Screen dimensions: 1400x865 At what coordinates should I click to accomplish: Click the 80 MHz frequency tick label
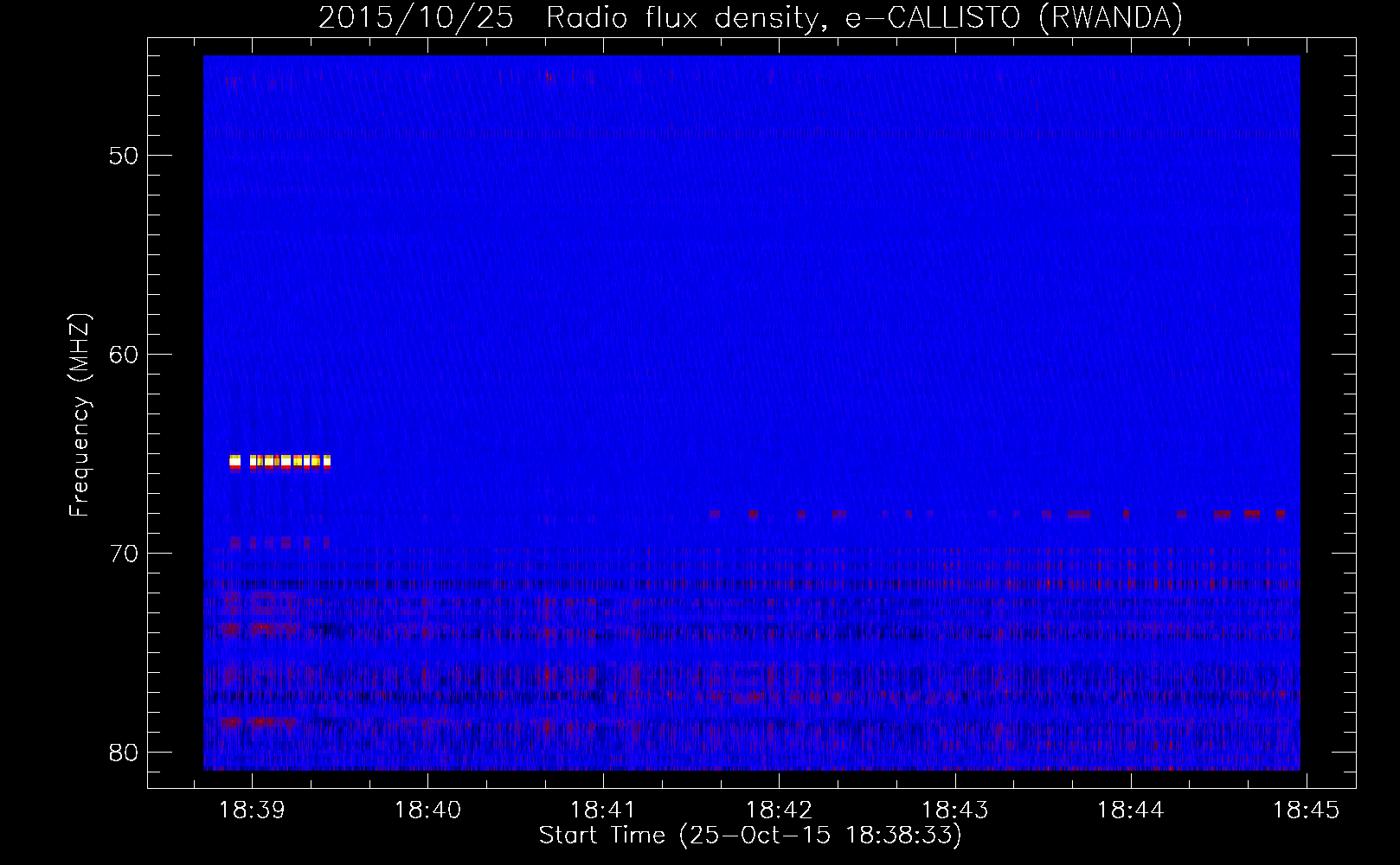(124, 753)
